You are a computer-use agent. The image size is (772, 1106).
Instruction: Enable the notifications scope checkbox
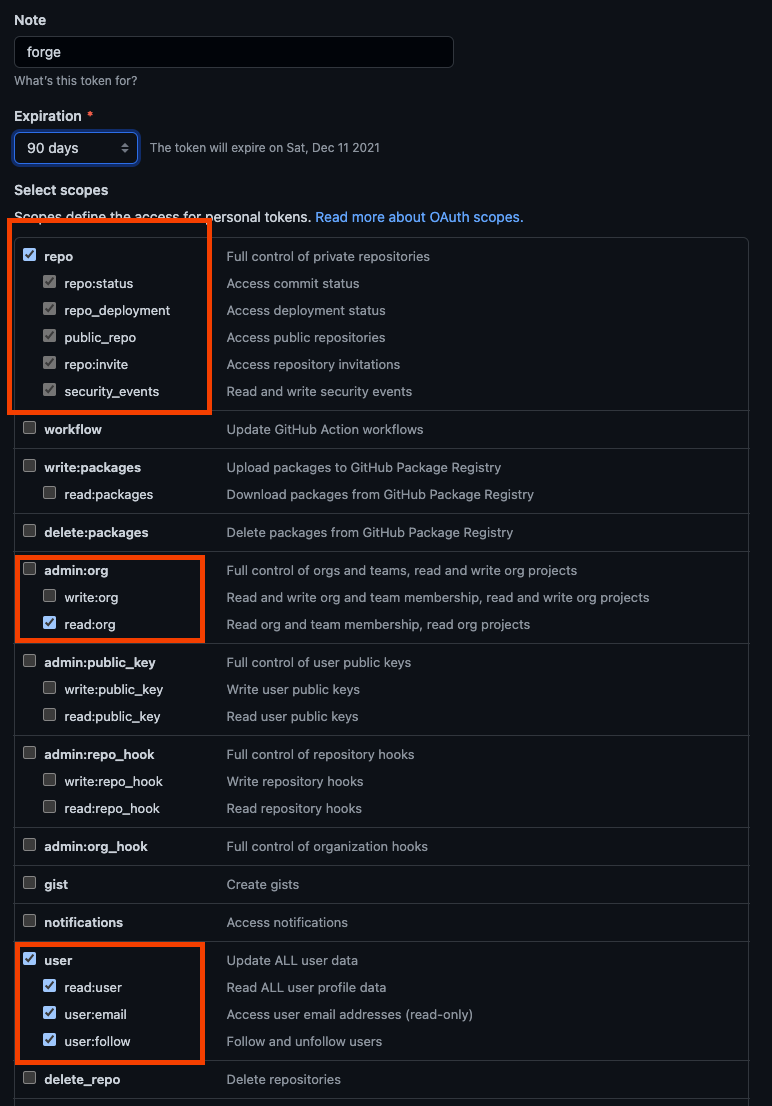pos(30,920)
